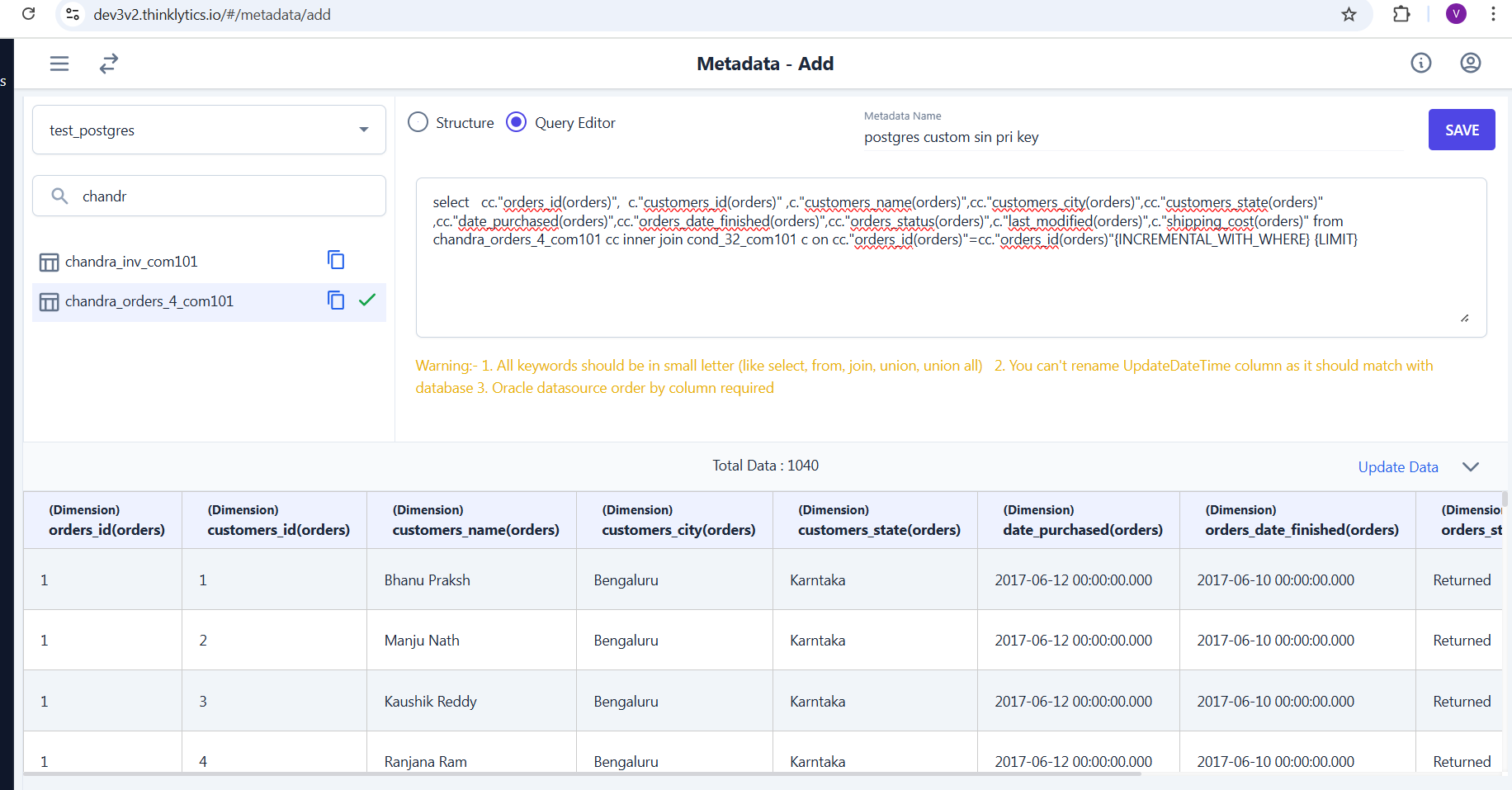Image resolution: width=1512 pixels, height=790 pixels.
Task: Open the hamburger navigation menu
Action: [x=59, y=64]
